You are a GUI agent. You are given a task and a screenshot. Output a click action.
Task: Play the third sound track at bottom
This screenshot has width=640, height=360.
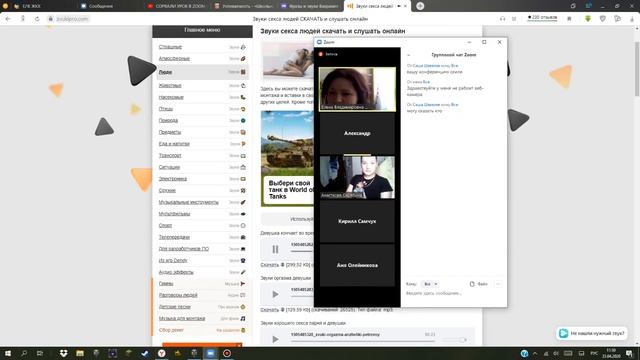click(x=275, y=339)
